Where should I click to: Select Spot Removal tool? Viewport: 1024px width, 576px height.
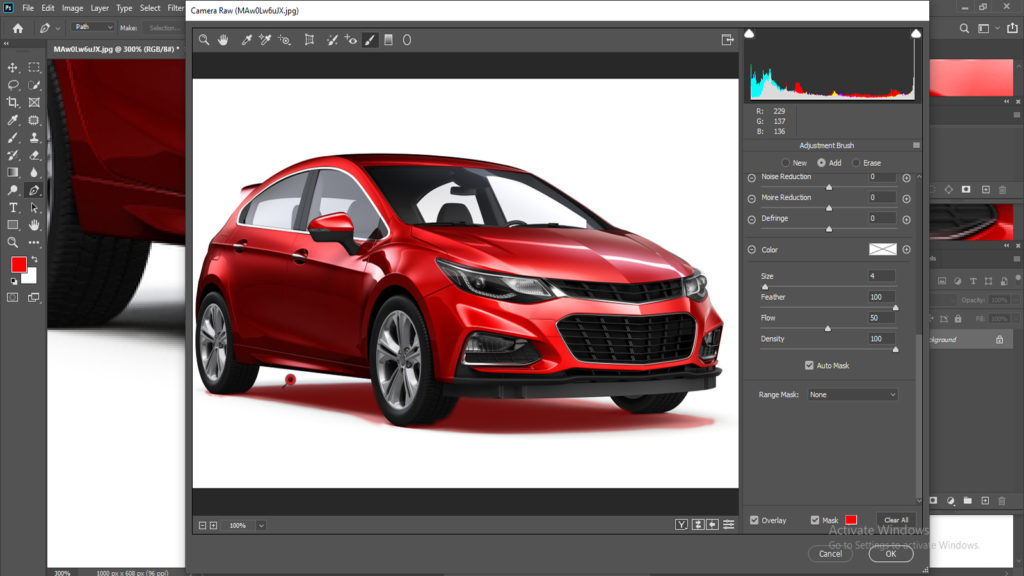(x=332, y=40)
